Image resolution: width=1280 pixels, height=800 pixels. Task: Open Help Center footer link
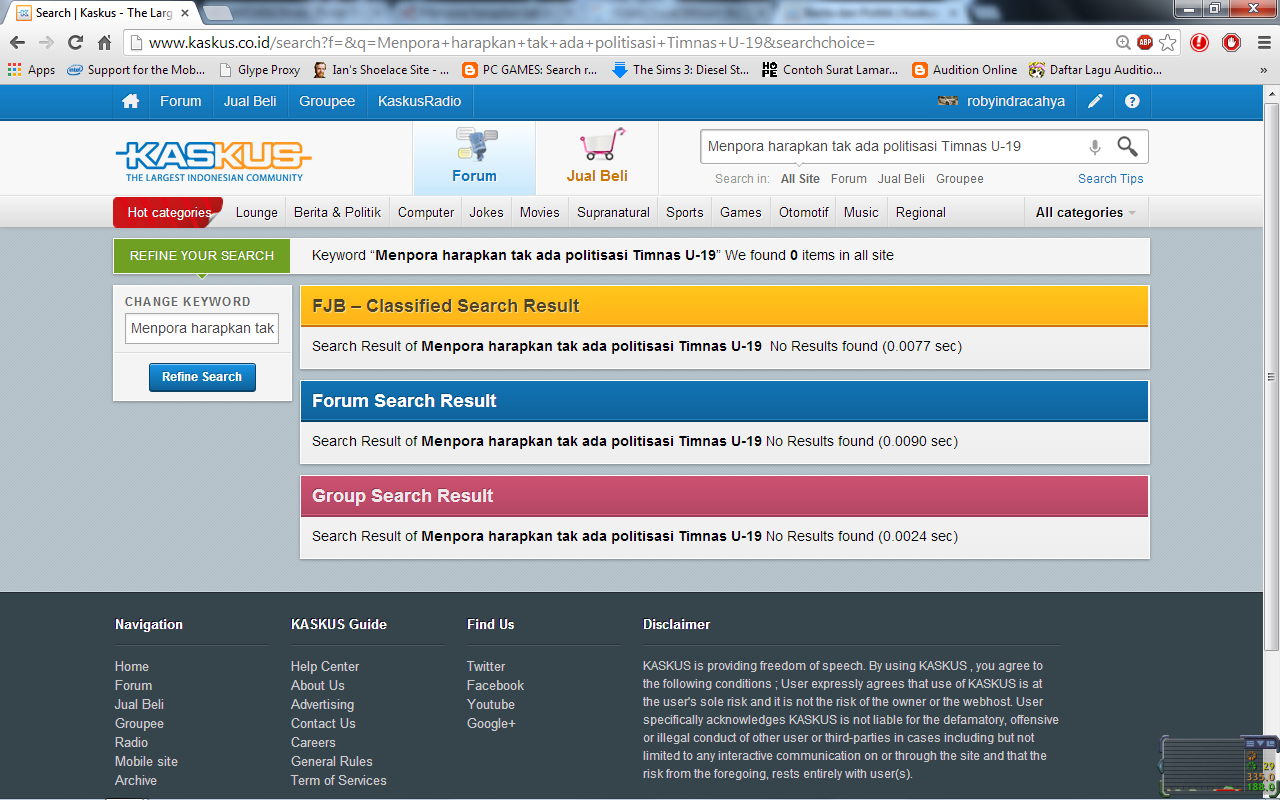pos(325,667)
